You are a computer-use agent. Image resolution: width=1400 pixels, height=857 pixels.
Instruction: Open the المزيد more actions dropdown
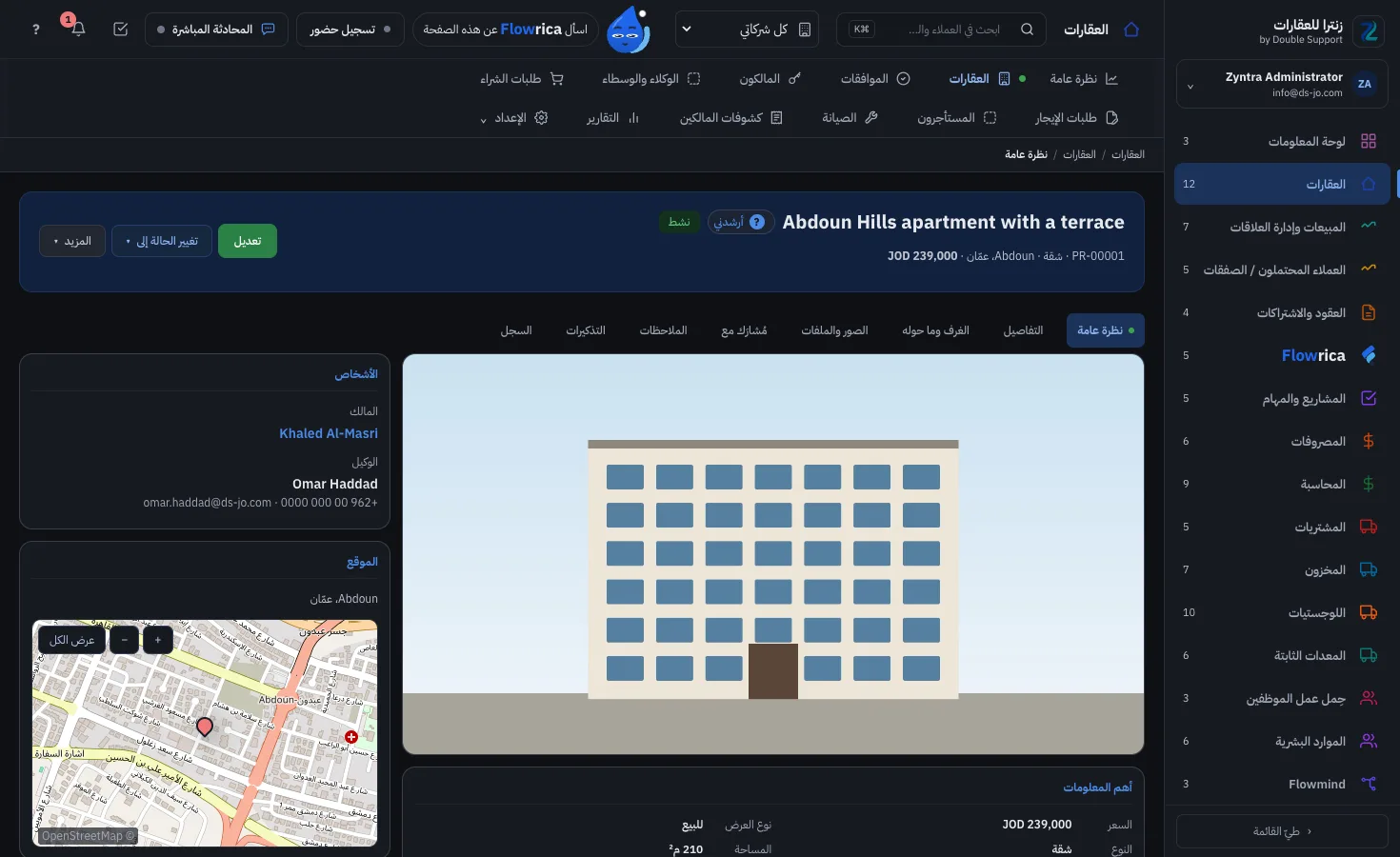tap(72, 241)
